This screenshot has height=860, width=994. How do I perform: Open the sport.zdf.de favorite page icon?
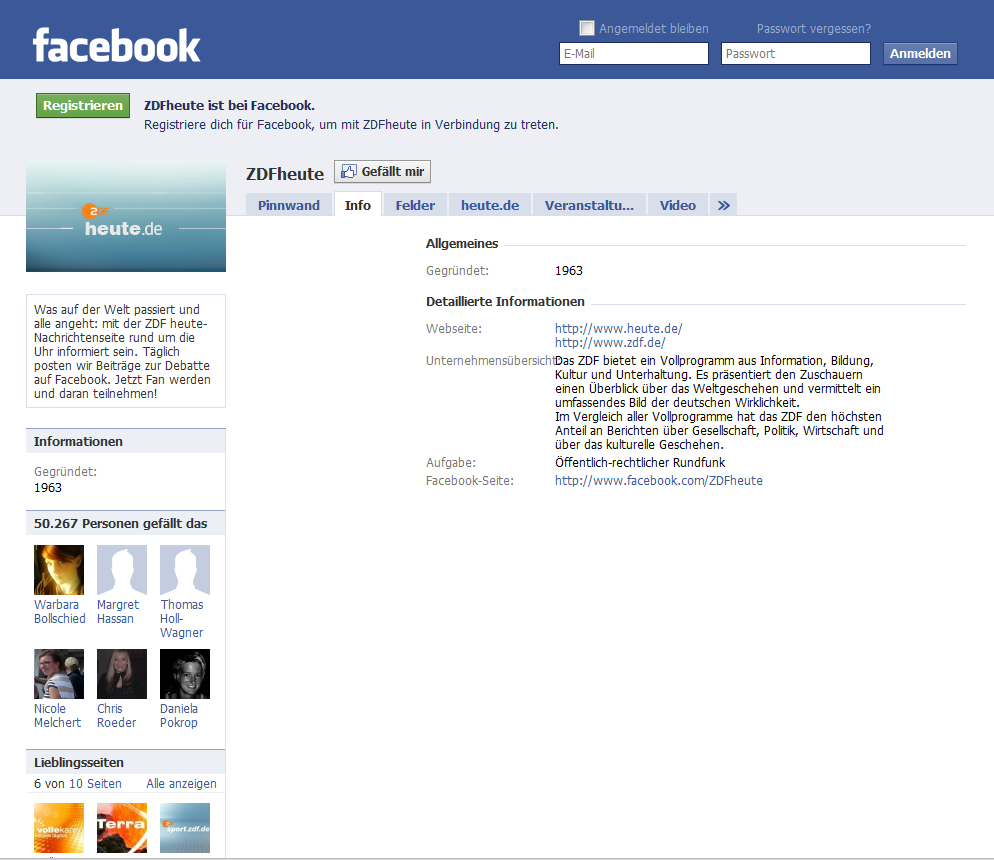pyautogui.click(x=185, y=828)
